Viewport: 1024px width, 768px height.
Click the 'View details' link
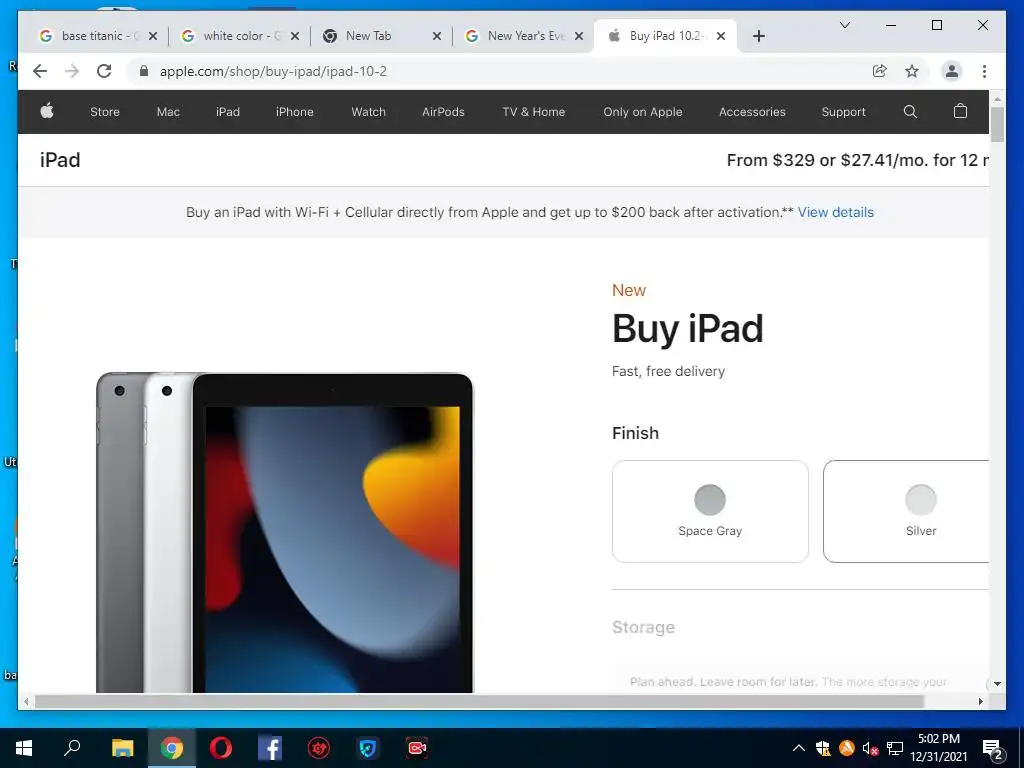(835, 212)
